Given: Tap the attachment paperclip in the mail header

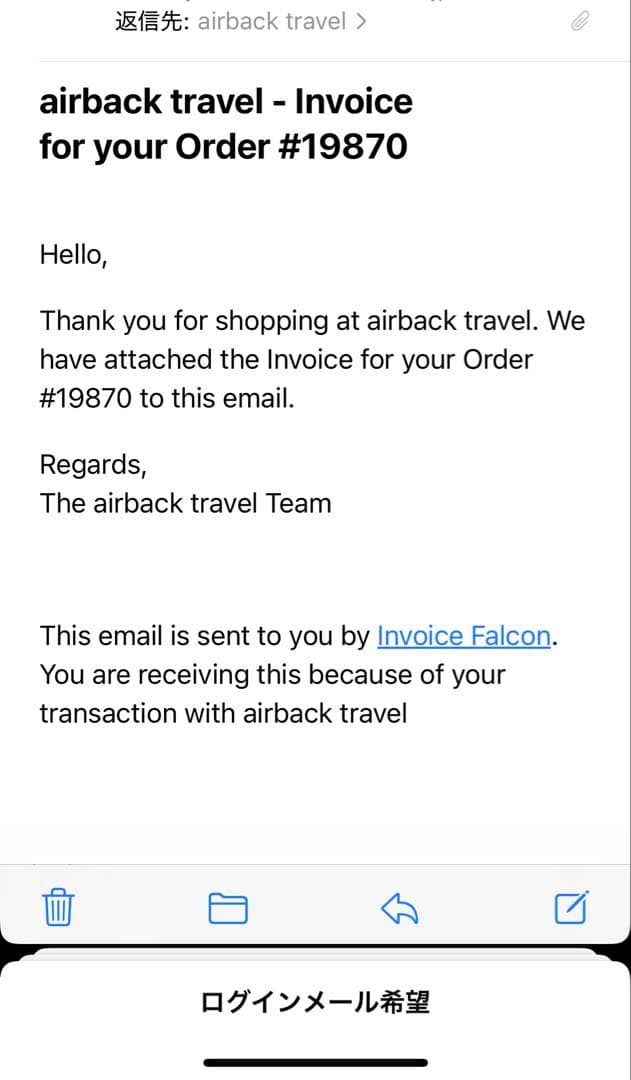Looking at the screenshot, I should pyautogui.click(x=580, y=20).
